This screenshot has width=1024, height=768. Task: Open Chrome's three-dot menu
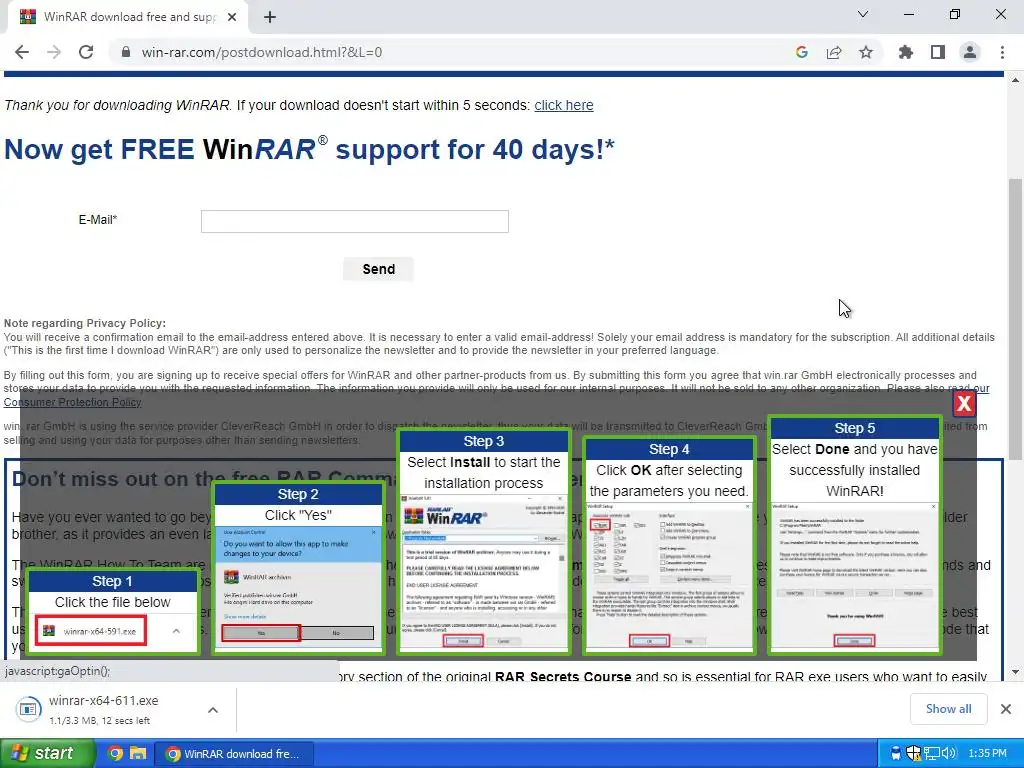point(1002,52)
